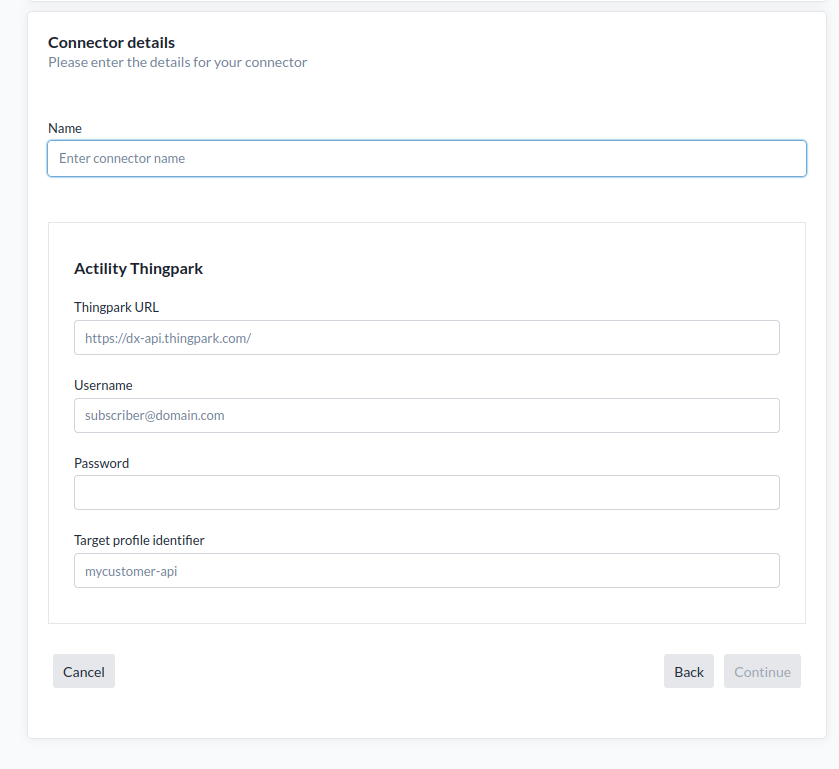Image resolution: width=839 pixels, height=769 pixels.
Task: Click the Target profile identifier label
Action: point(139,540)
